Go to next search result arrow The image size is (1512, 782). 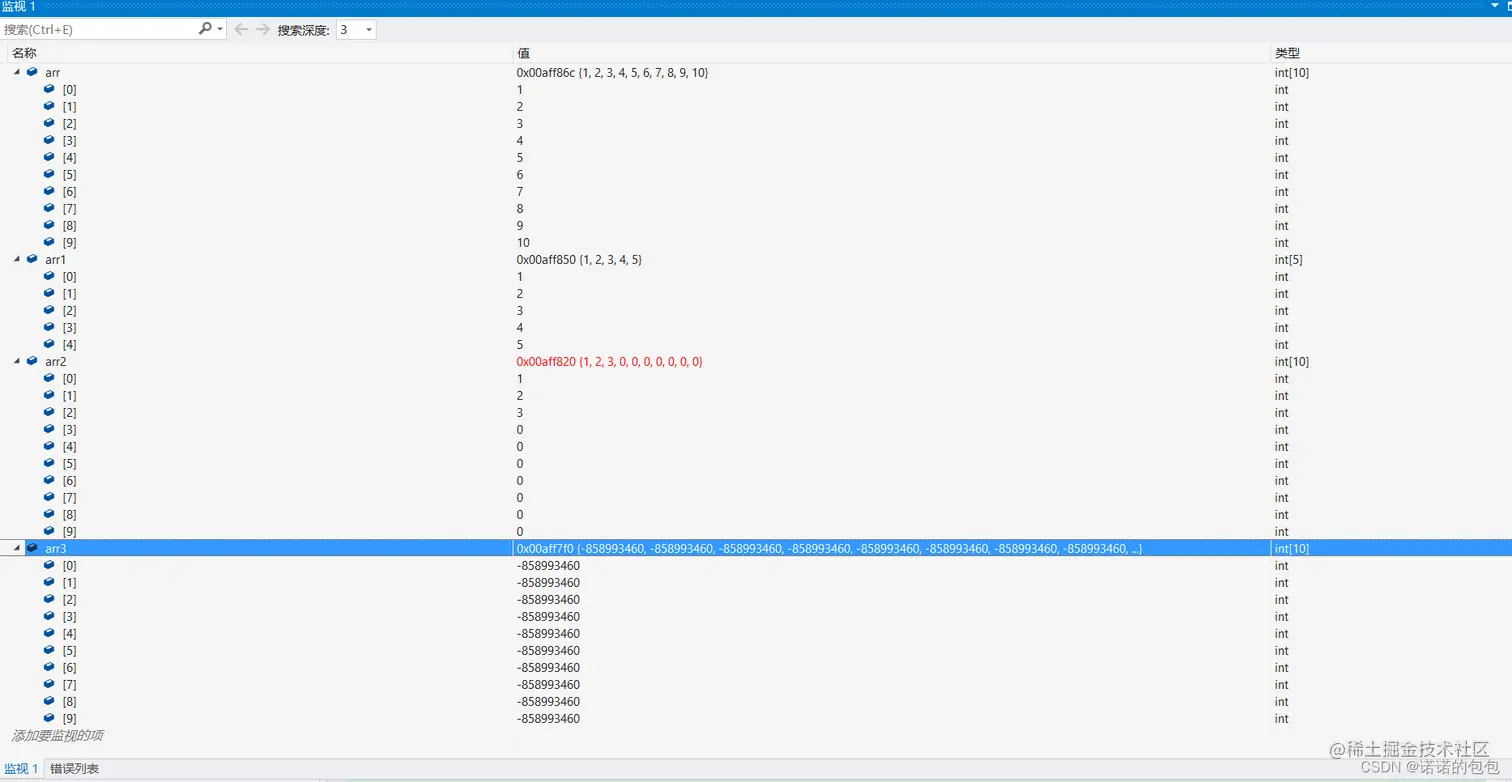(263, 29)
